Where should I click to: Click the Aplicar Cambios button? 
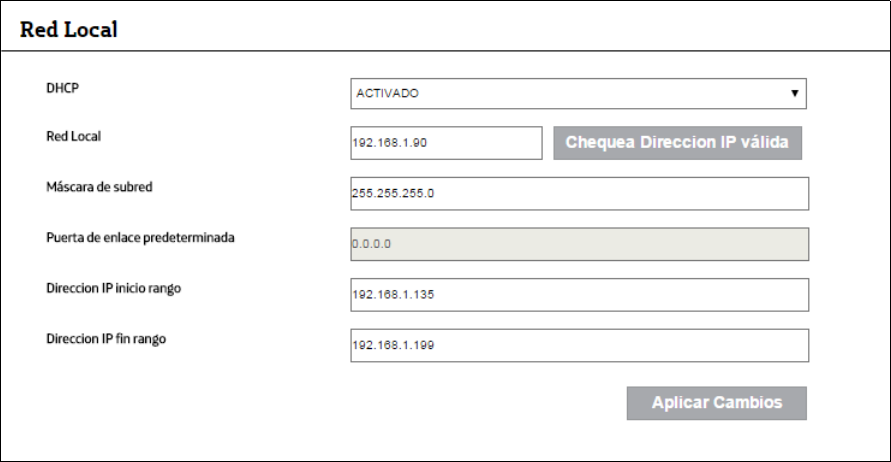point(716,403)
